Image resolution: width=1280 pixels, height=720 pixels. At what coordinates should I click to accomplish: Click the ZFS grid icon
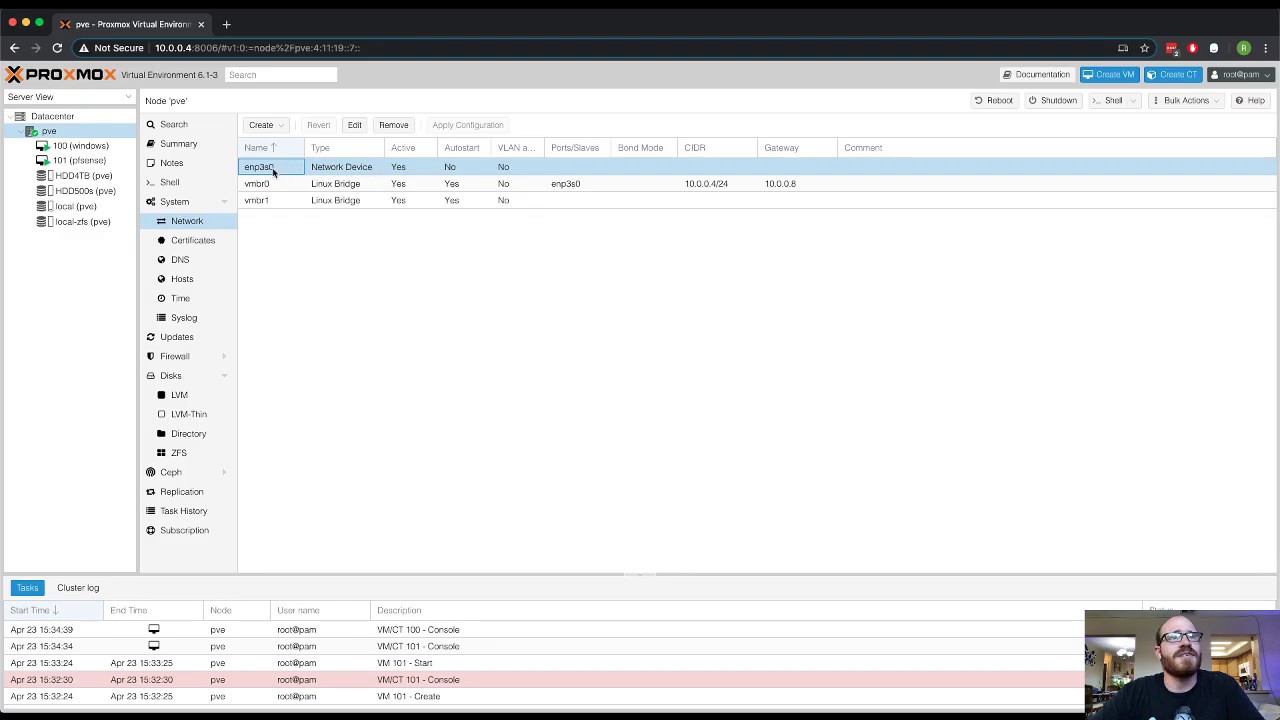(x=161, y=453)
